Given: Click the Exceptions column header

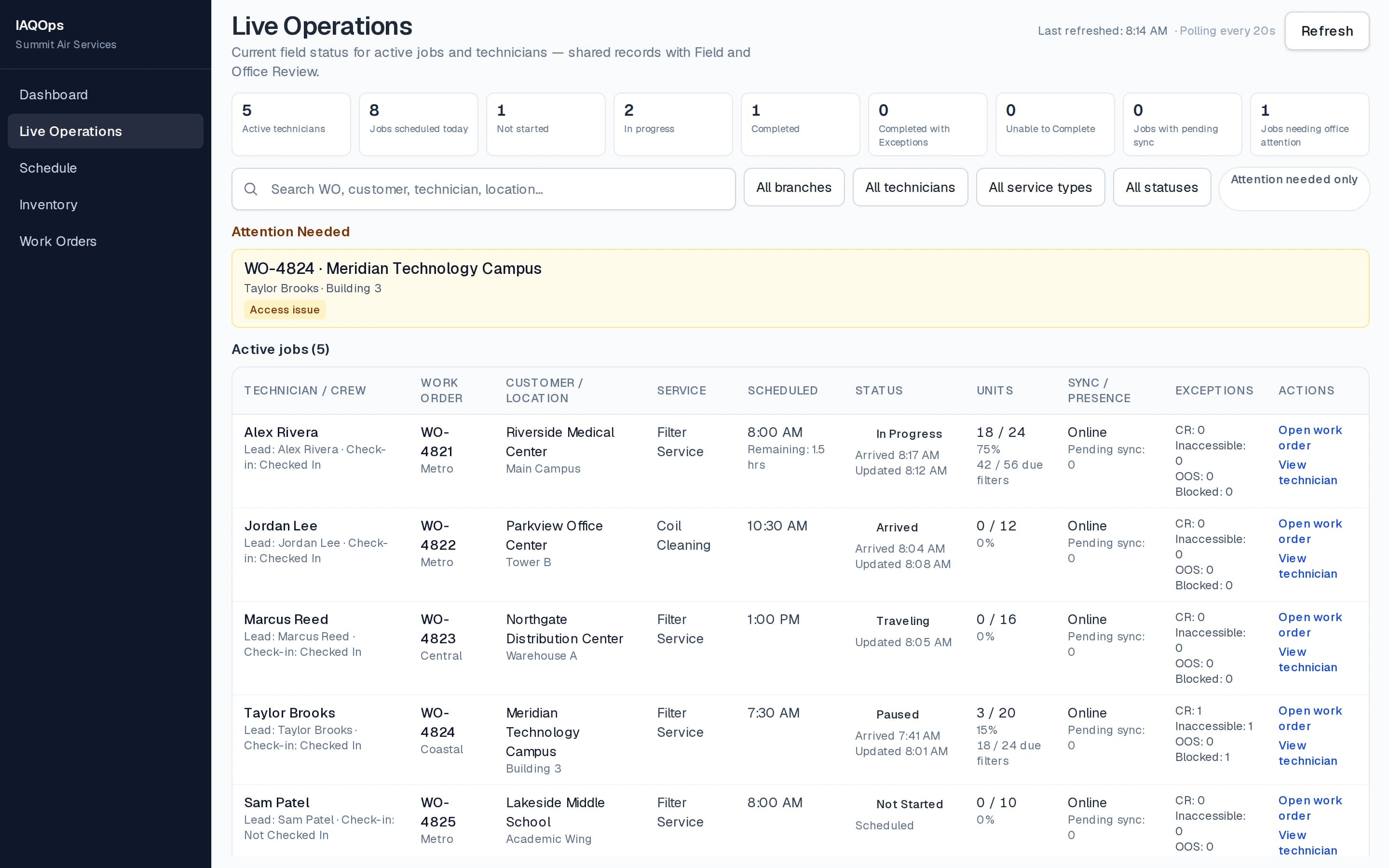Looking at the screenshot, I should [1214, 391].
